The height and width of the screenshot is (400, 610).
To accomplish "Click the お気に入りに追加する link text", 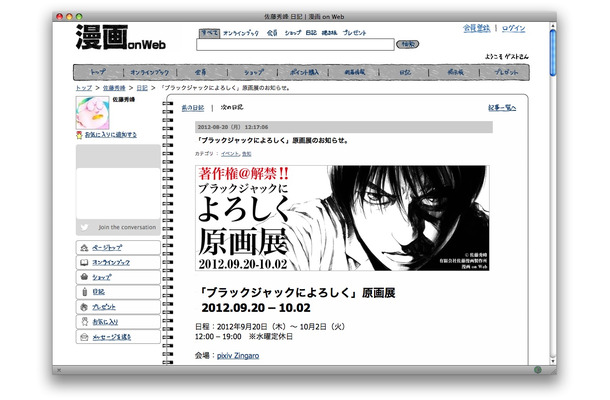I will tap(111, 135).
